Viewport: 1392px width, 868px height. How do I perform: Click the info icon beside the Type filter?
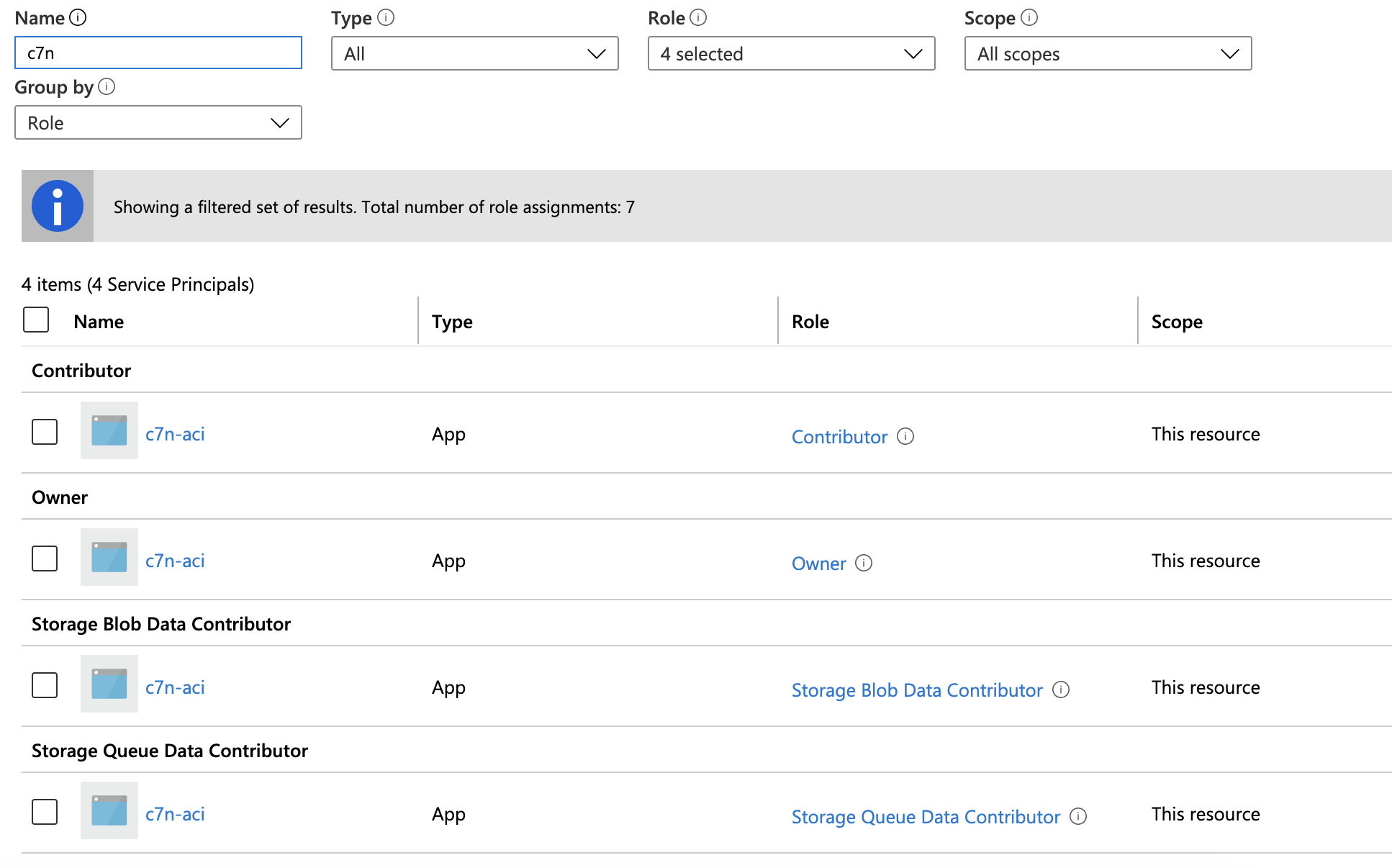[x=387, y=17]
